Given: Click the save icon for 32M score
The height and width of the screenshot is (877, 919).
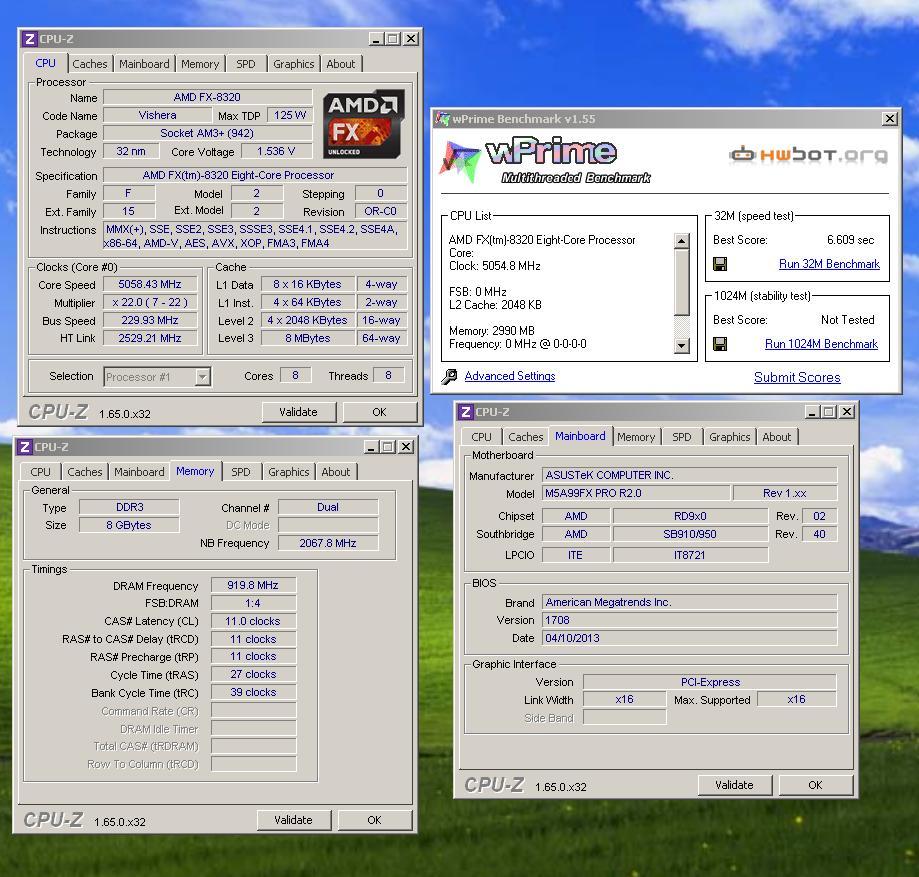Looking at the screenshot, I should tap(720, 264).
